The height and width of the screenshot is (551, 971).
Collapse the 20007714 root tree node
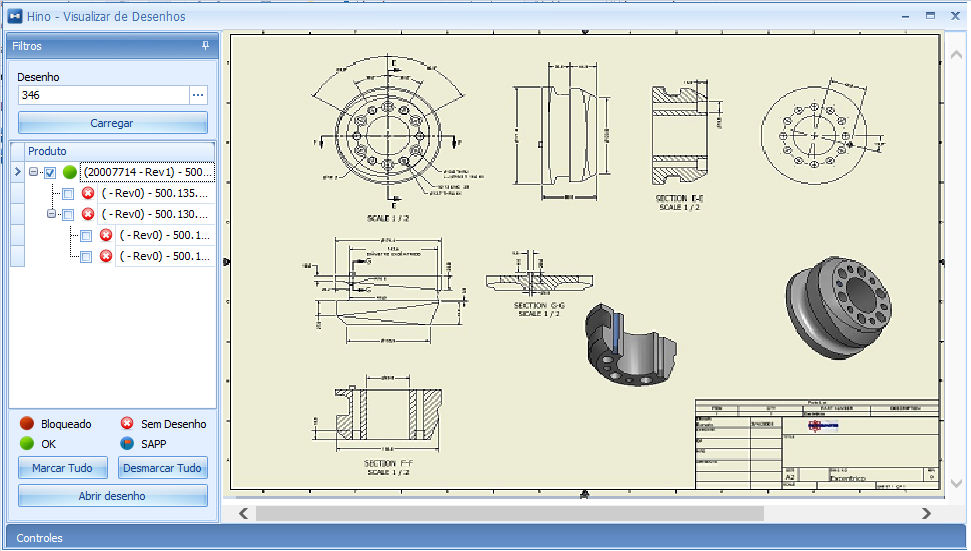33,172
